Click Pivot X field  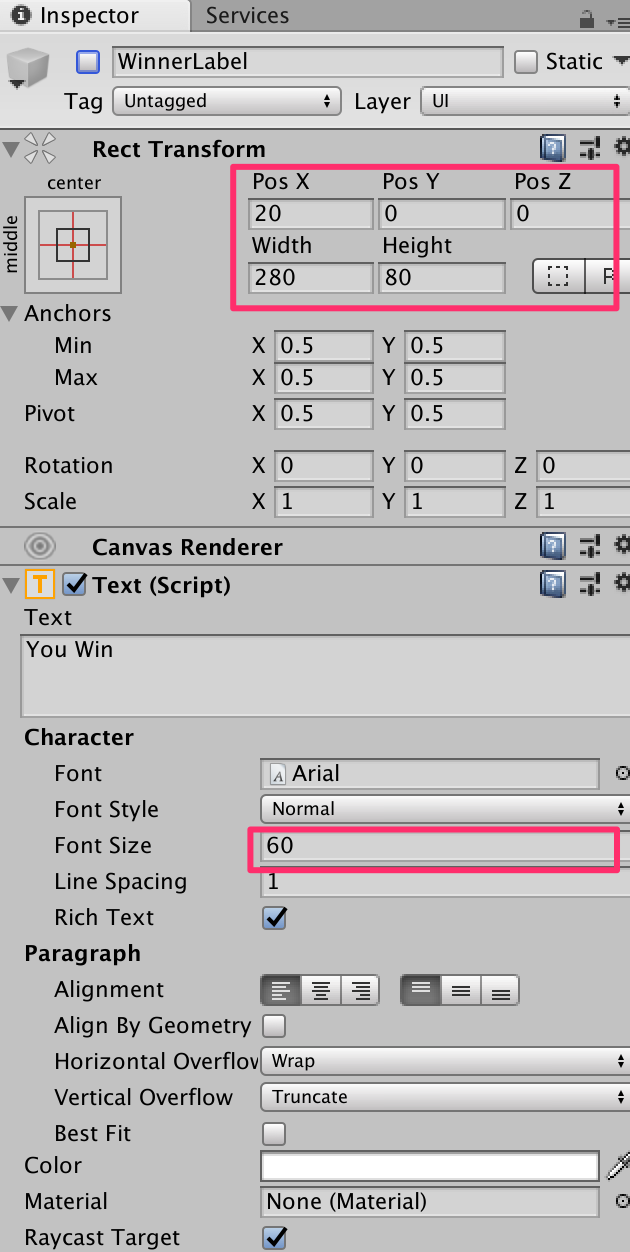point(324,414)
